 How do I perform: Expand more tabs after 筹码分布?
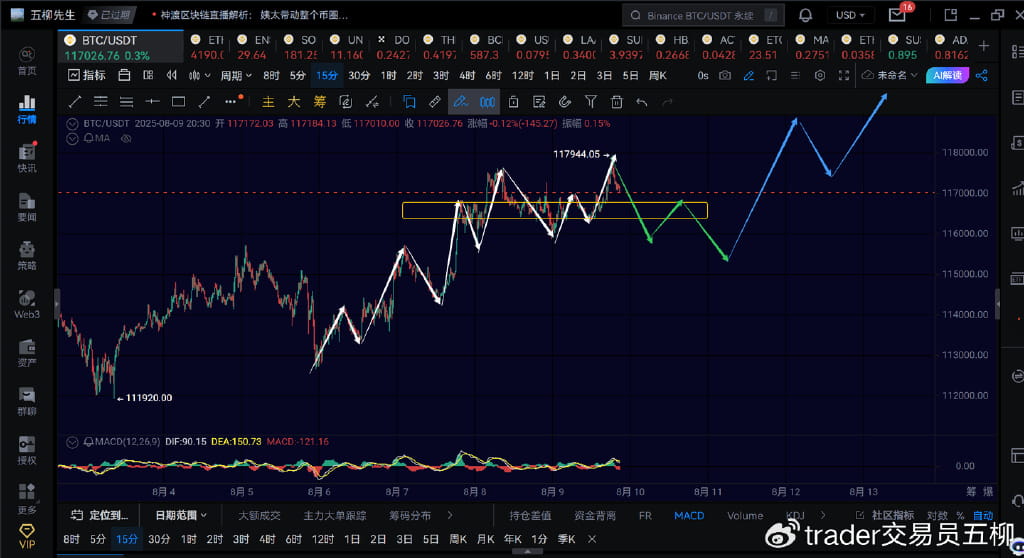(450, 515)
